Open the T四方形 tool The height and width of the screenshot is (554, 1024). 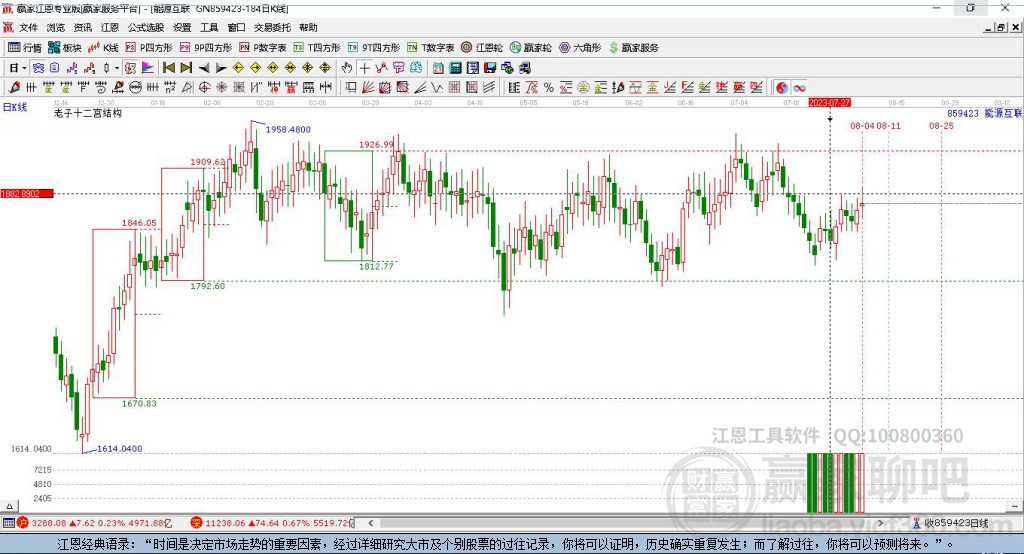point(317,48)
